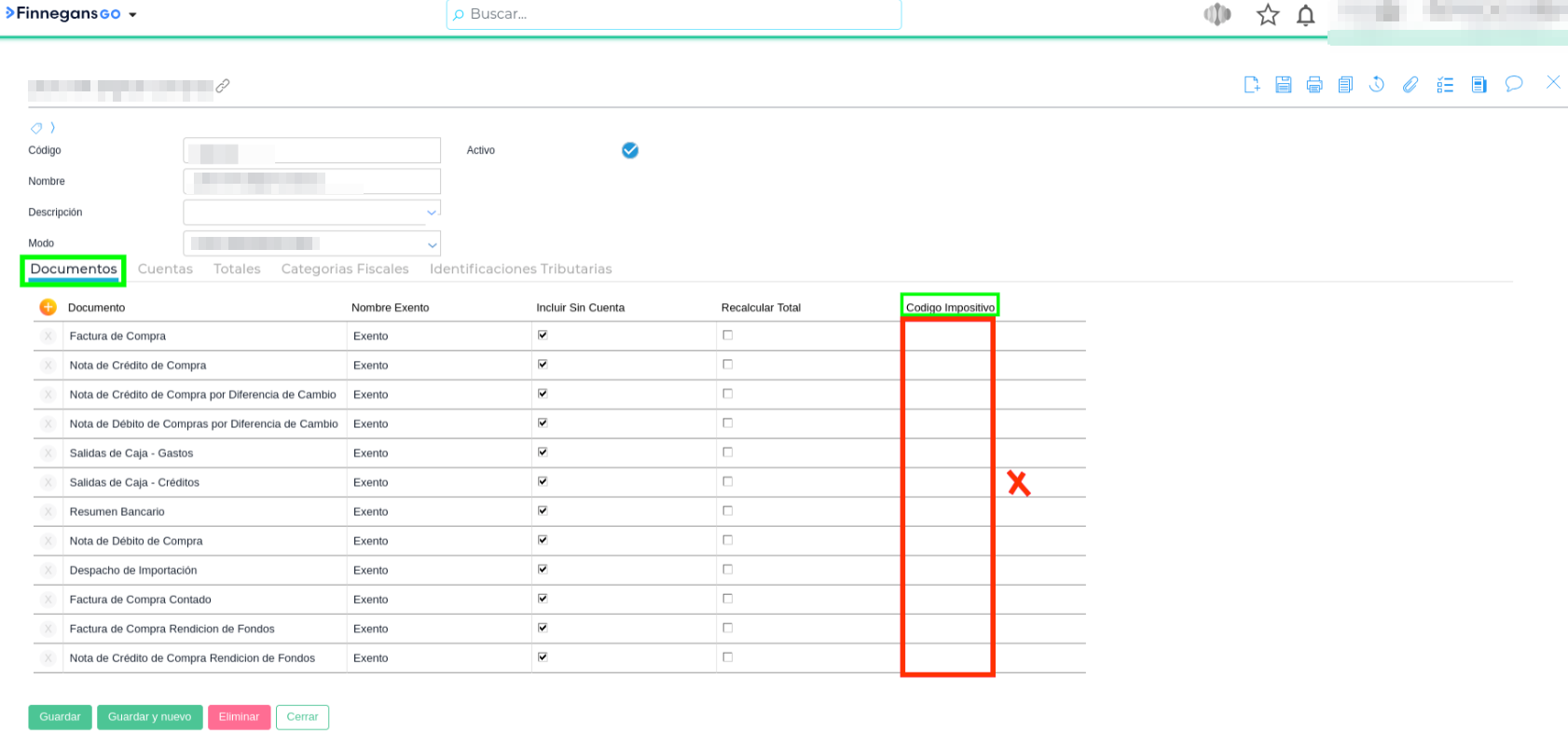The image size is (1568, 734).
Task: Add a document row with orange plus
Action: [x=48, y=307]
